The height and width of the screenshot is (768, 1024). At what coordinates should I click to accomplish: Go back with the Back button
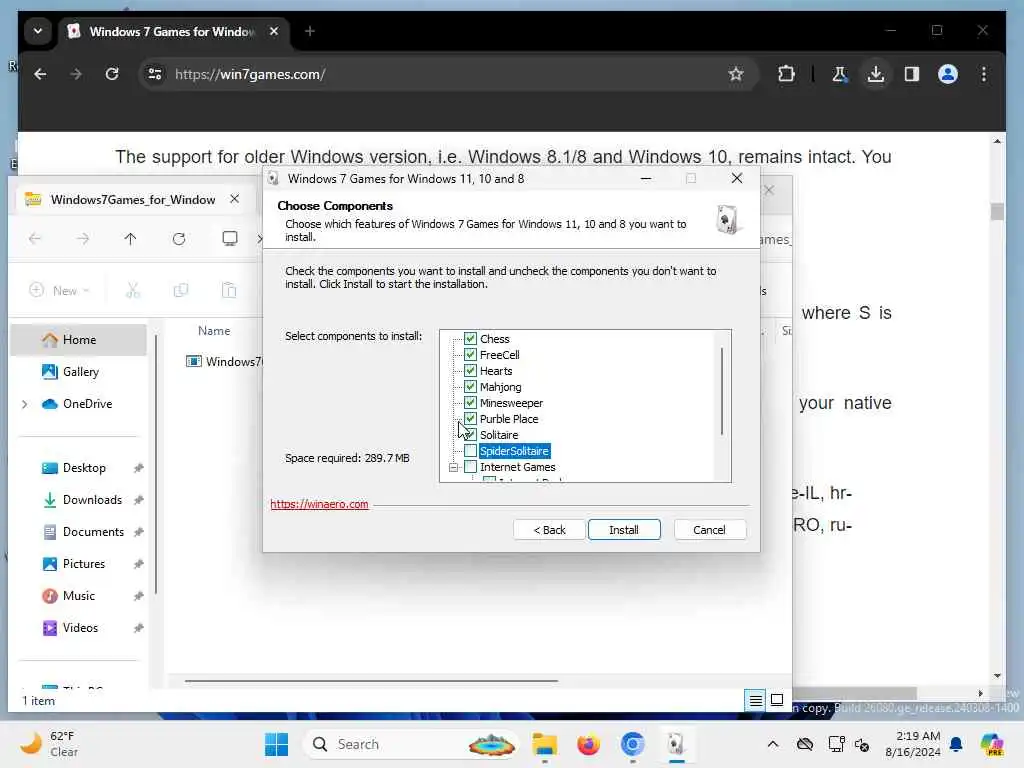coord(549,530)
